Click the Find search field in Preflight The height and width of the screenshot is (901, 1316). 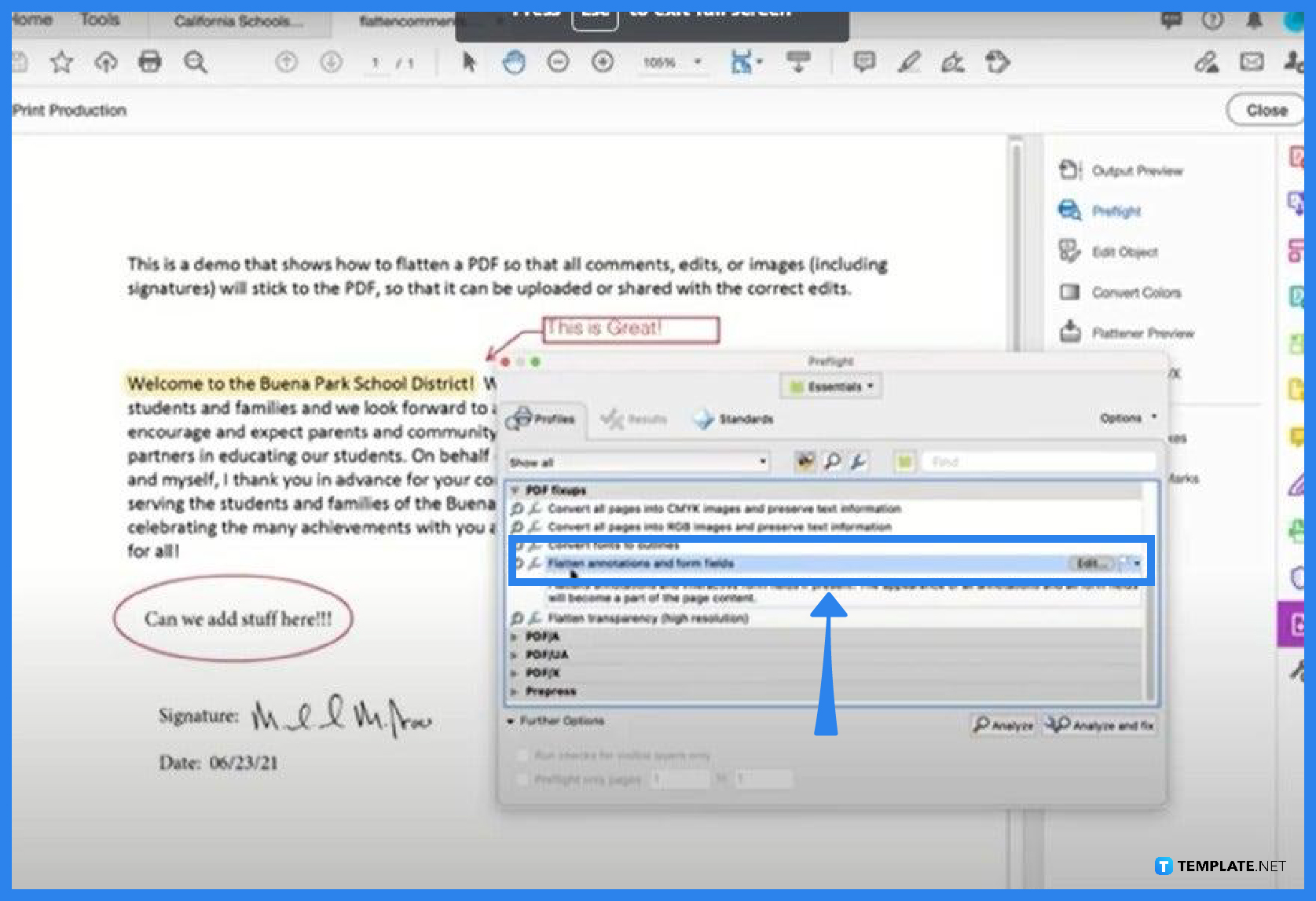(1037, 462)
